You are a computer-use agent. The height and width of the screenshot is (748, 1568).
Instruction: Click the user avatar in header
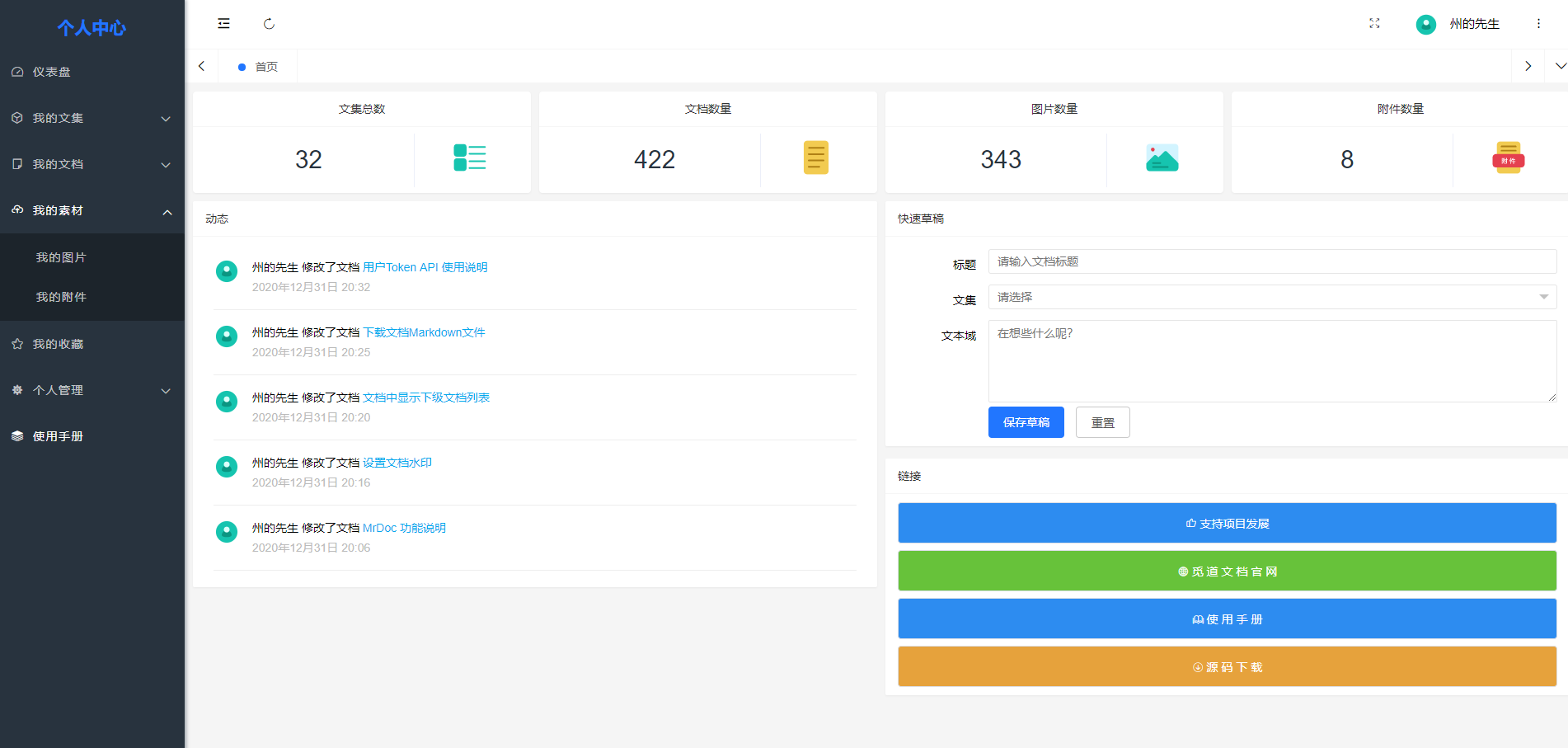[1426, 25]
